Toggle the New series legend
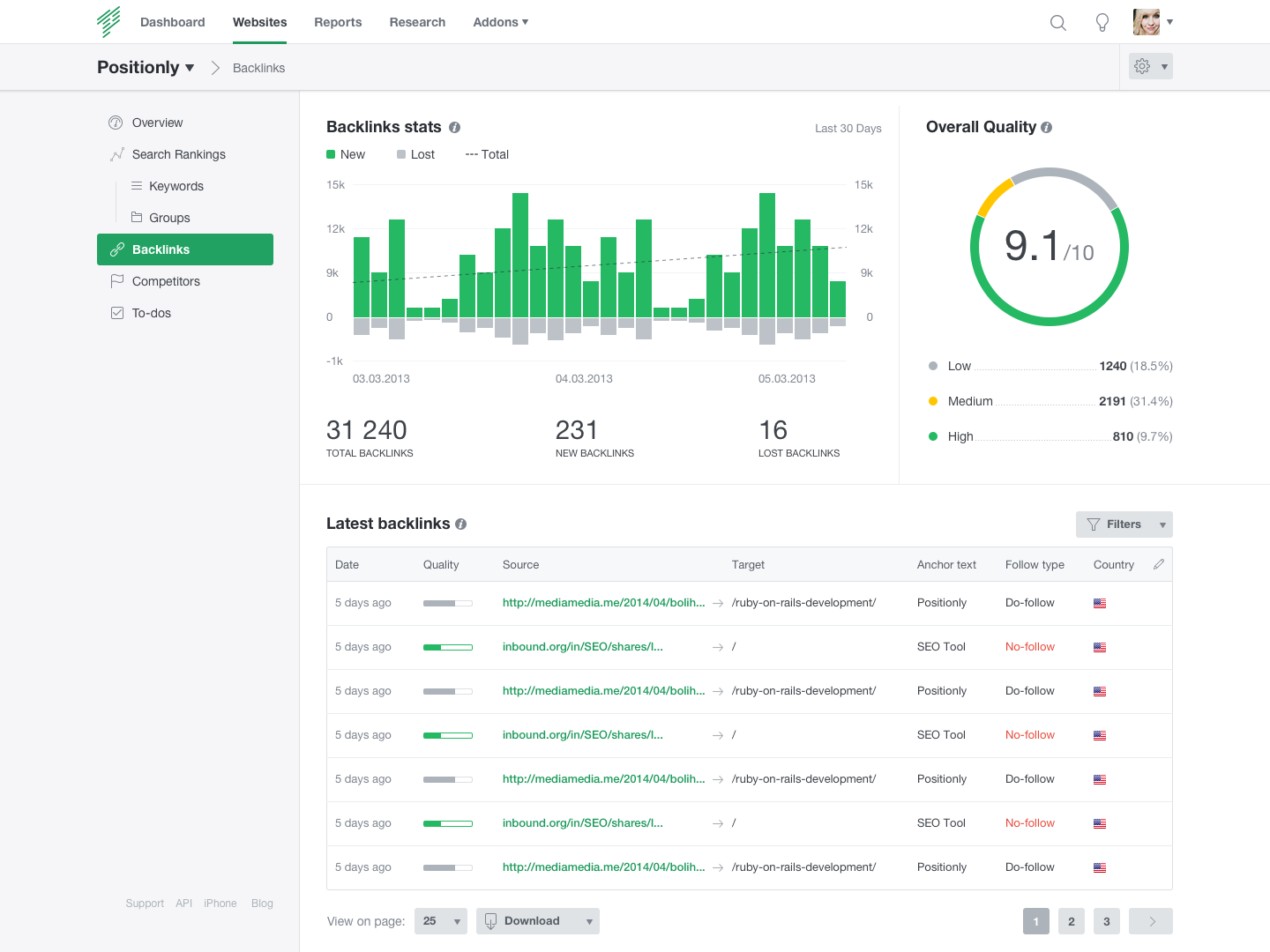 tap(346, 154)
